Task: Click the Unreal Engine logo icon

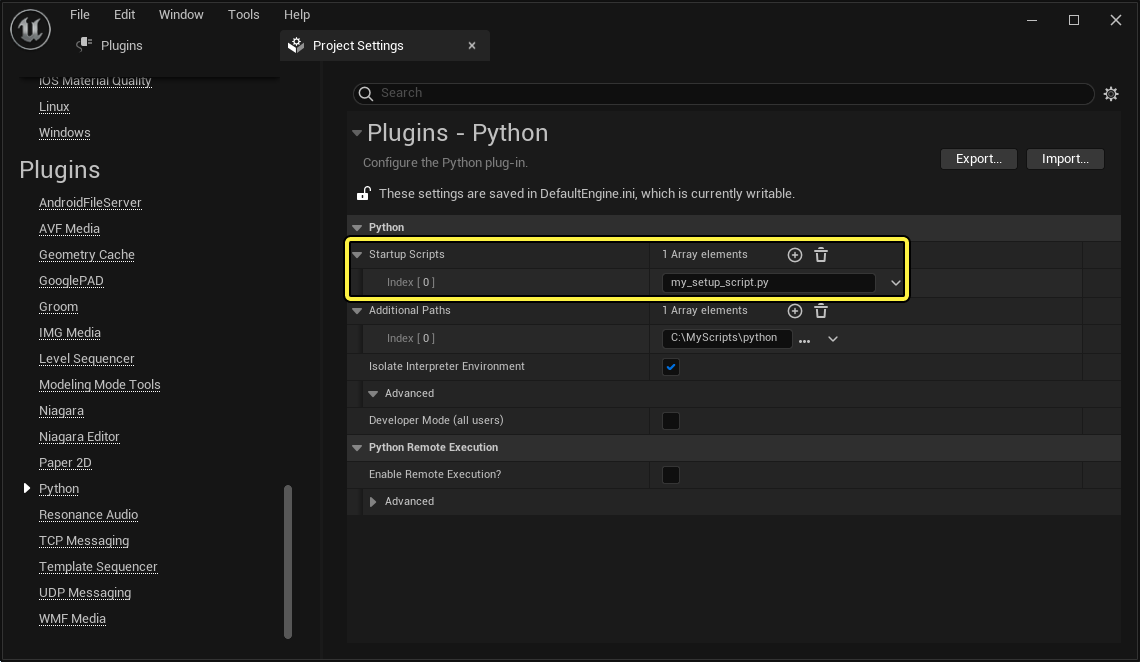Action: (30, 29)
